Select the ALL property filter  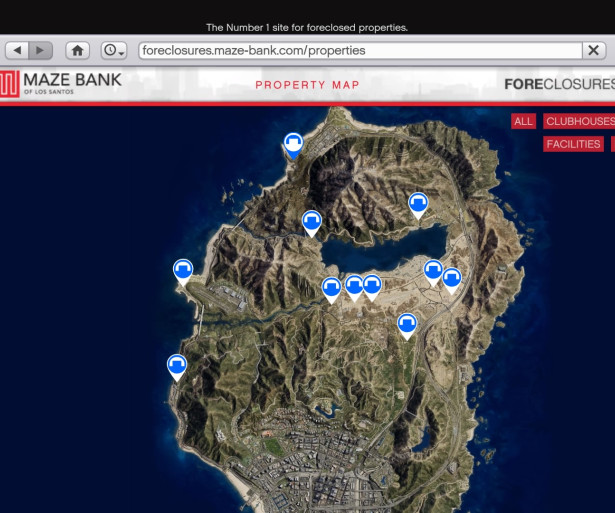pos(523,121)
